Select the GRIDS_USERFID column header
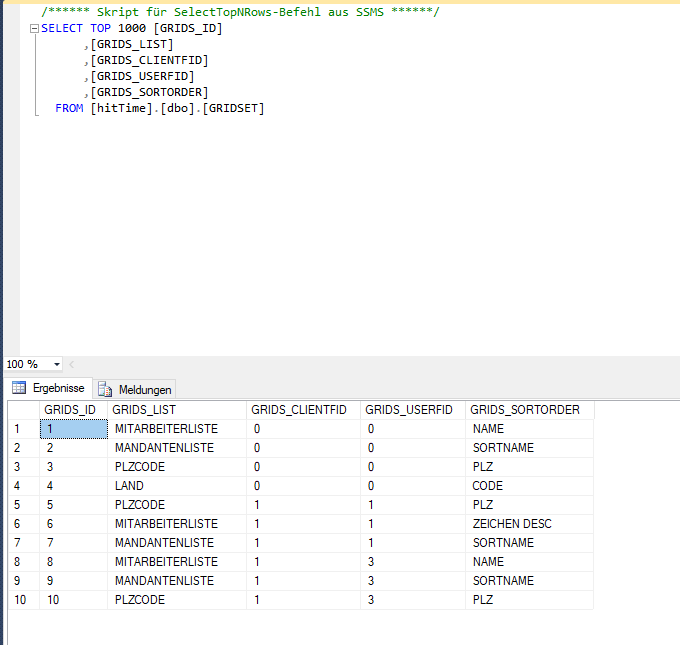 (x=409, y=410)
